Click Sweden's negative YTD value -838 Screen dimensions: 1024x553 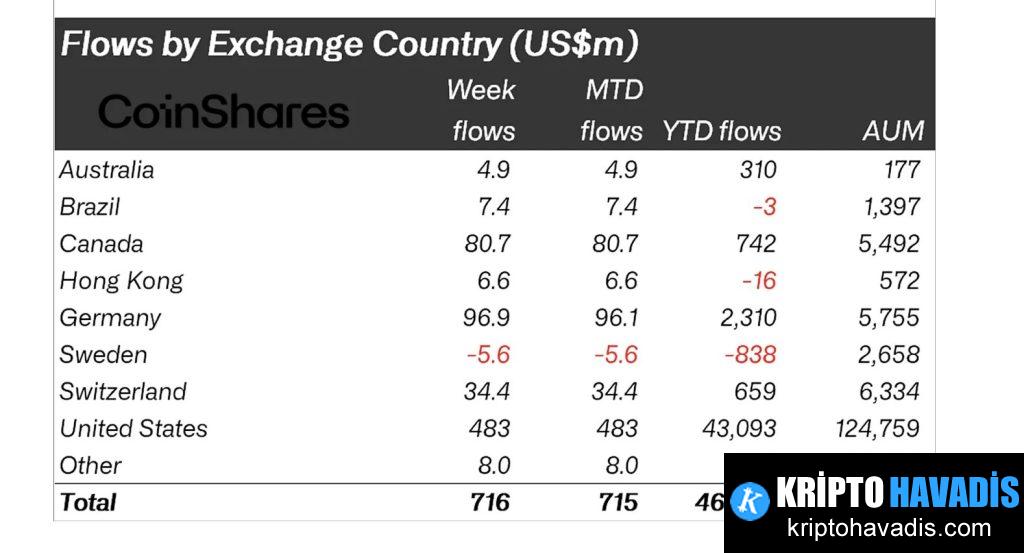click(750, 354)
